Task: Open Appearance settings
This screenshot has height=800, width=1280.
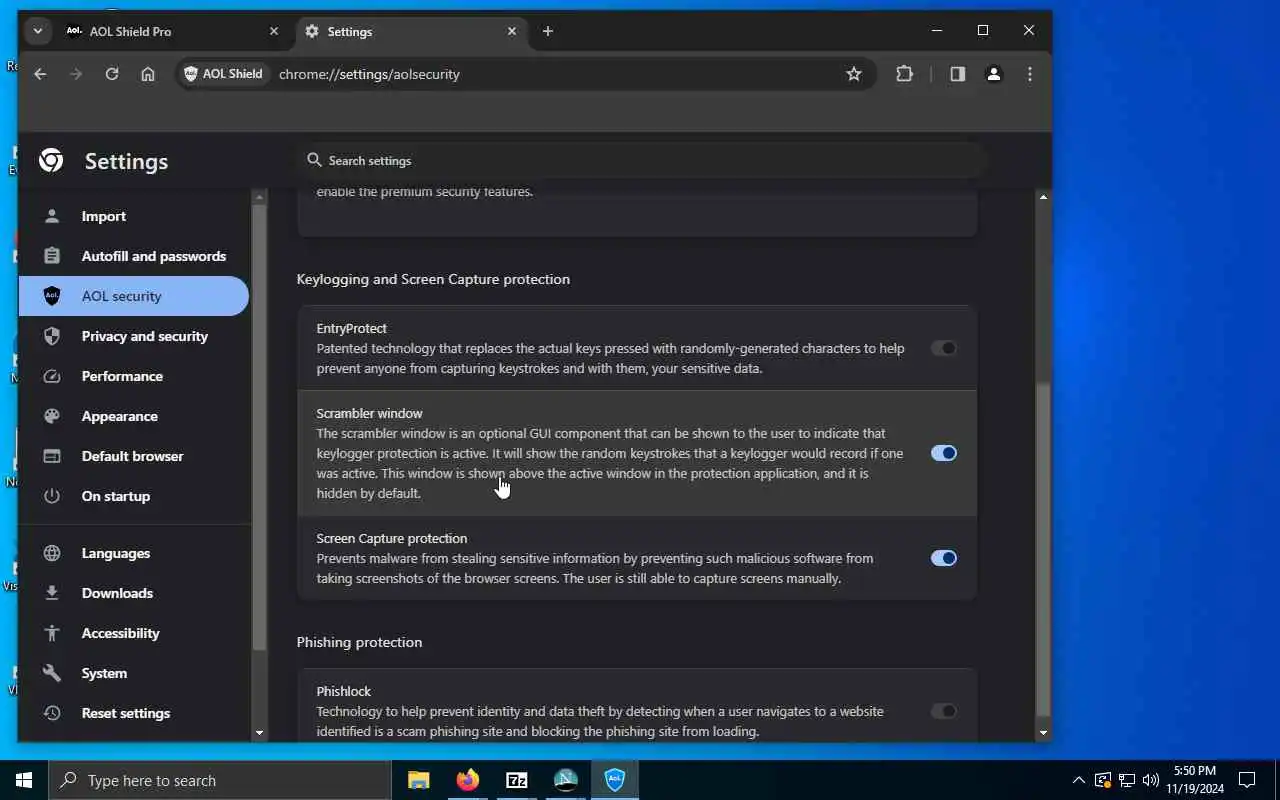Action: 134,416
